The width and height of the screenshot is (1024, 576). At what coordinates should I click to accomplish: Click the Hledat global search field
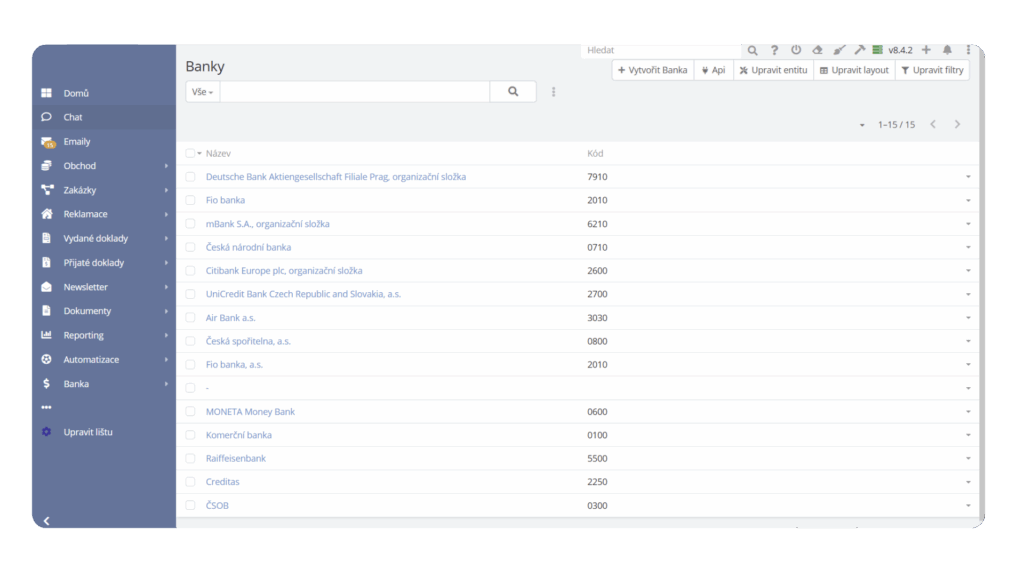[660, 50]
